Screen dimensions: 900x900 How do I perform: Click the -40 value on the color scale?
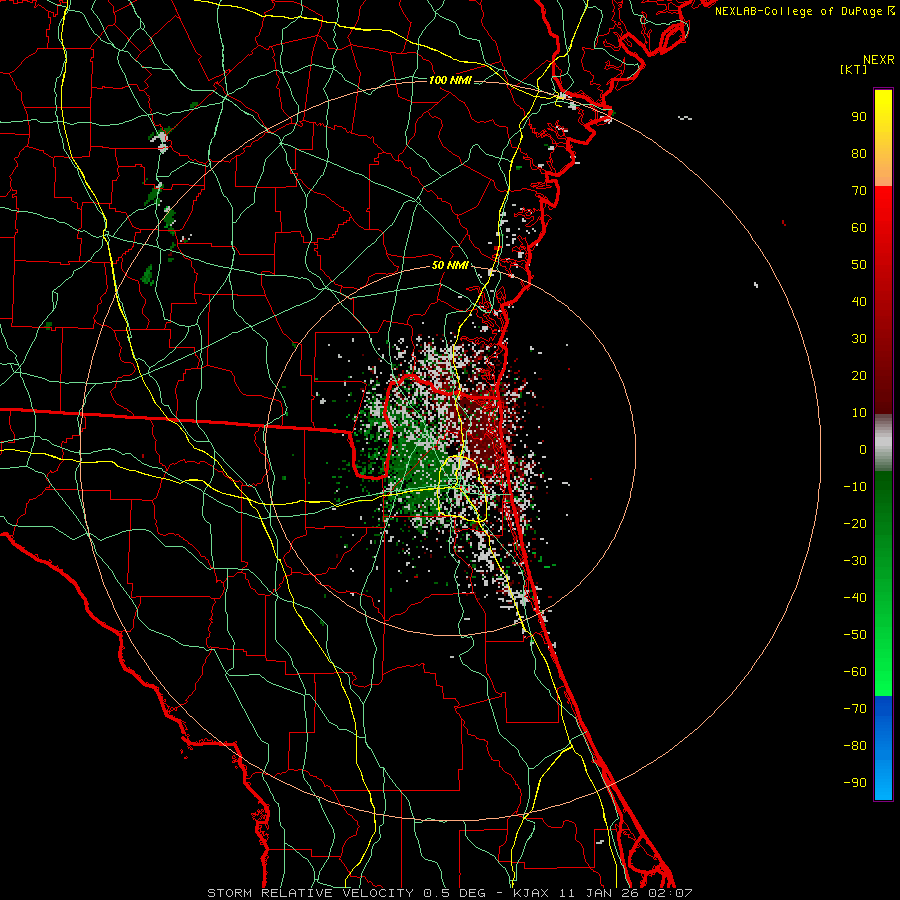coord(855,598)
